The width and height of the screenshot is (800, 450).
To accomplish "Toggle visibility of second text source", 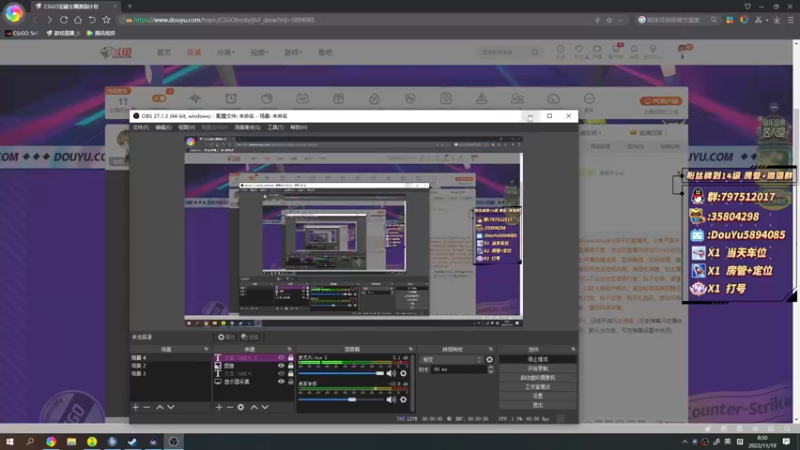I will [x=281, y=373].
